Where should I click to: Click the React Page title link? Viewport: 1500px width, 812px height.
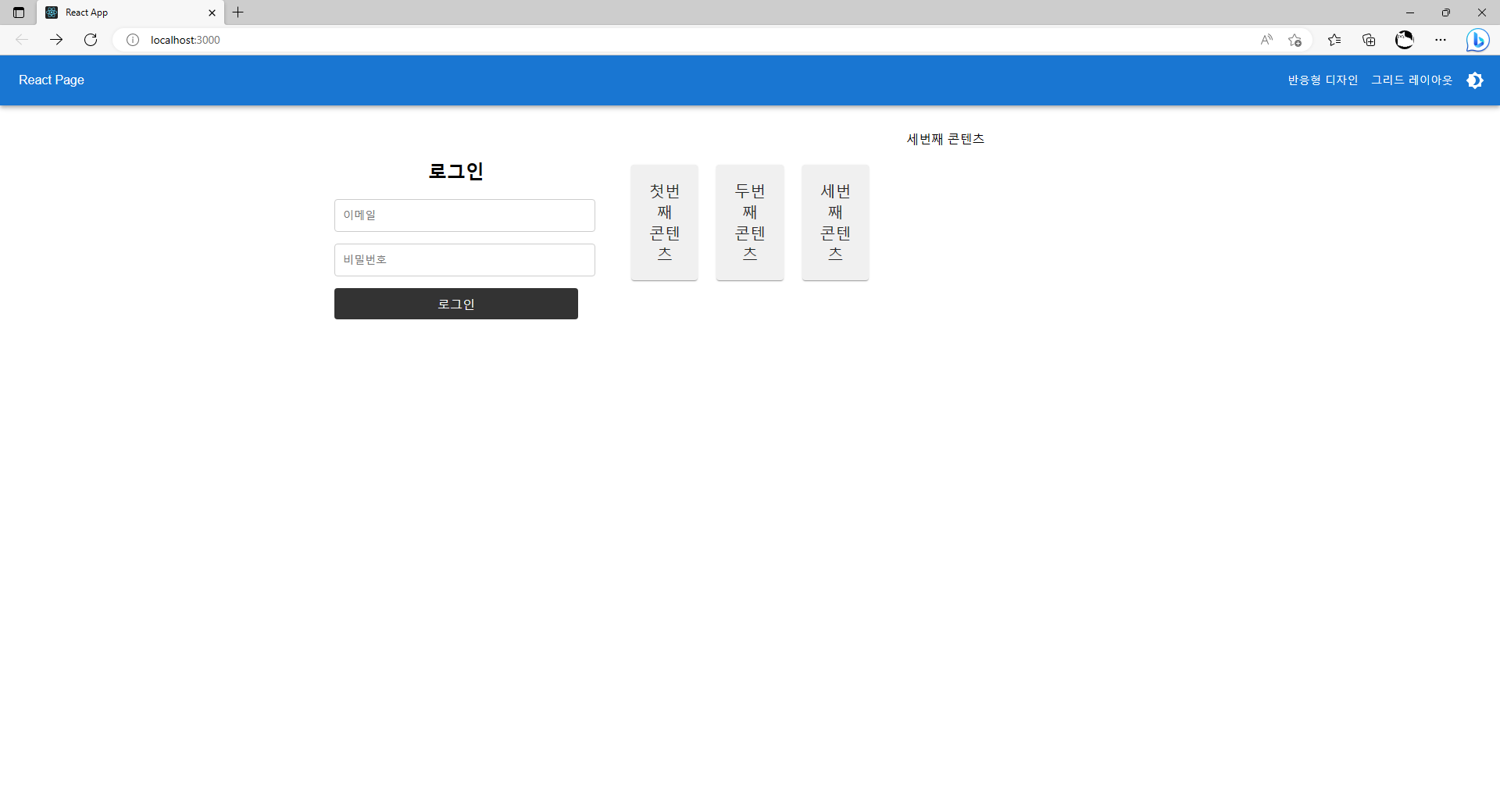tap(52, 80)
